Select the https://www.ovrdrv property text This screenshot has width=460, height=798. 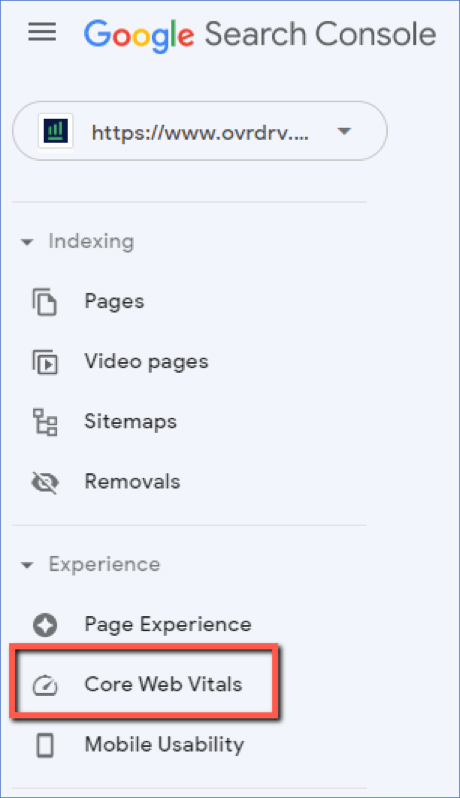pos(200,133)
